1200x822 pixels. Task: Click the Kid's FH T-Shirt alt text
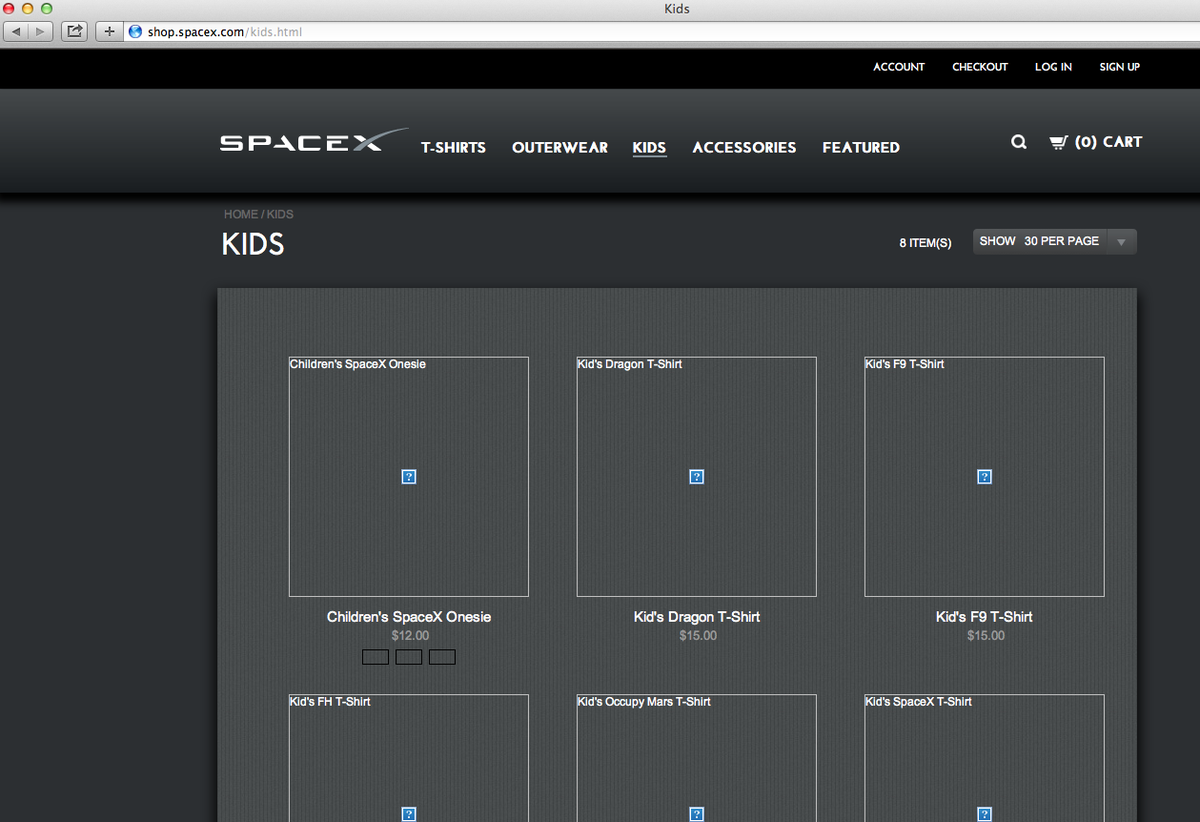[x=330, y=702]
